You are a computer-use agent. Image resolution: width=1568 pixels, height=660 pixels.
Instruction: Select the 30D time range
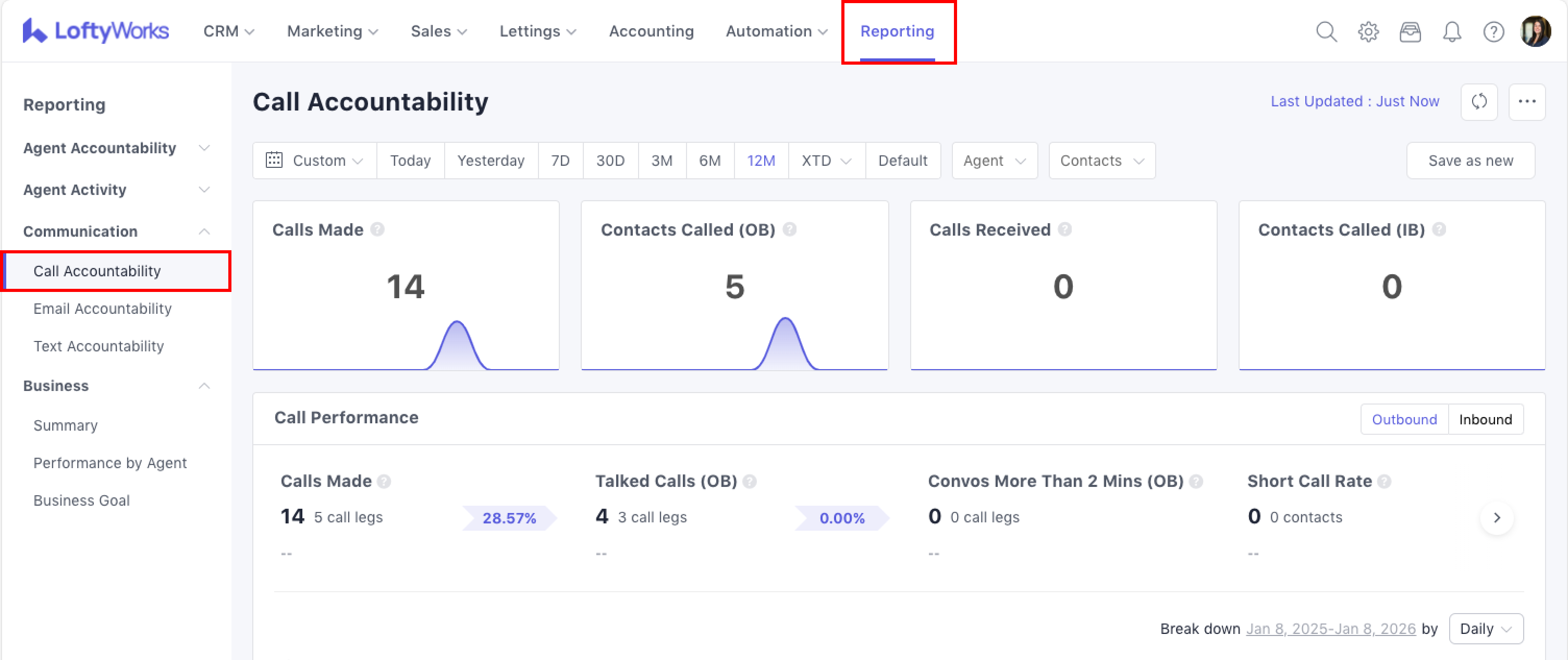(610, 161)
